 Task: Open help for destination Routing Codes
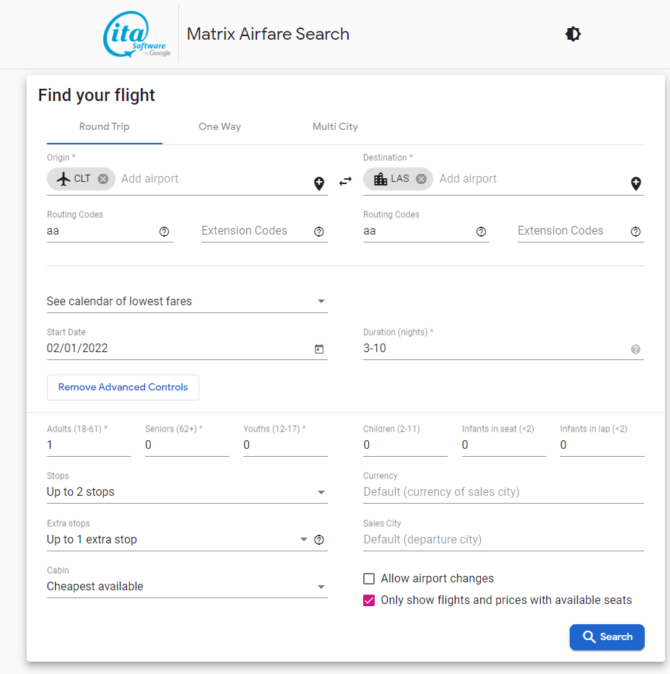[481, 232]
